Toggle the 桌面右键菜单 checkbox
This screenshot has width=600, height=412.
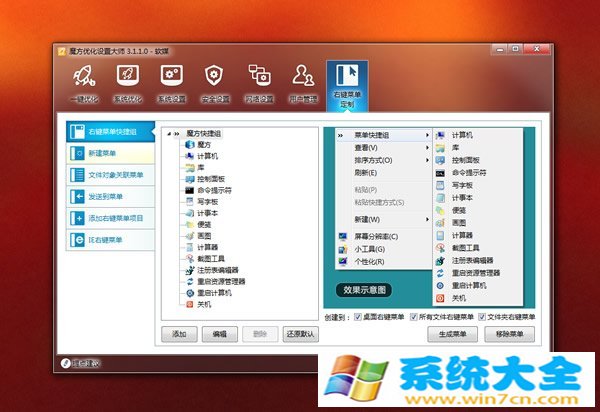click(x=358, y=317)
